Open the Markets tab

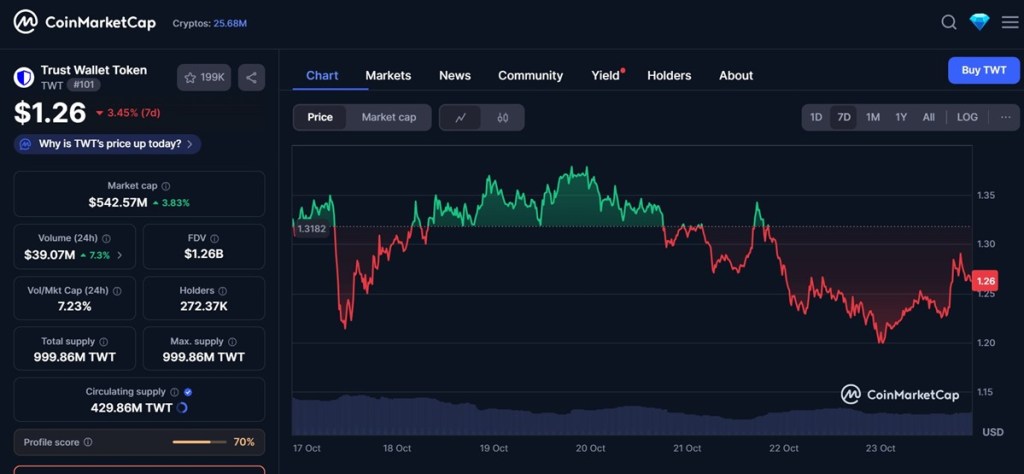[x=388, y=76]
